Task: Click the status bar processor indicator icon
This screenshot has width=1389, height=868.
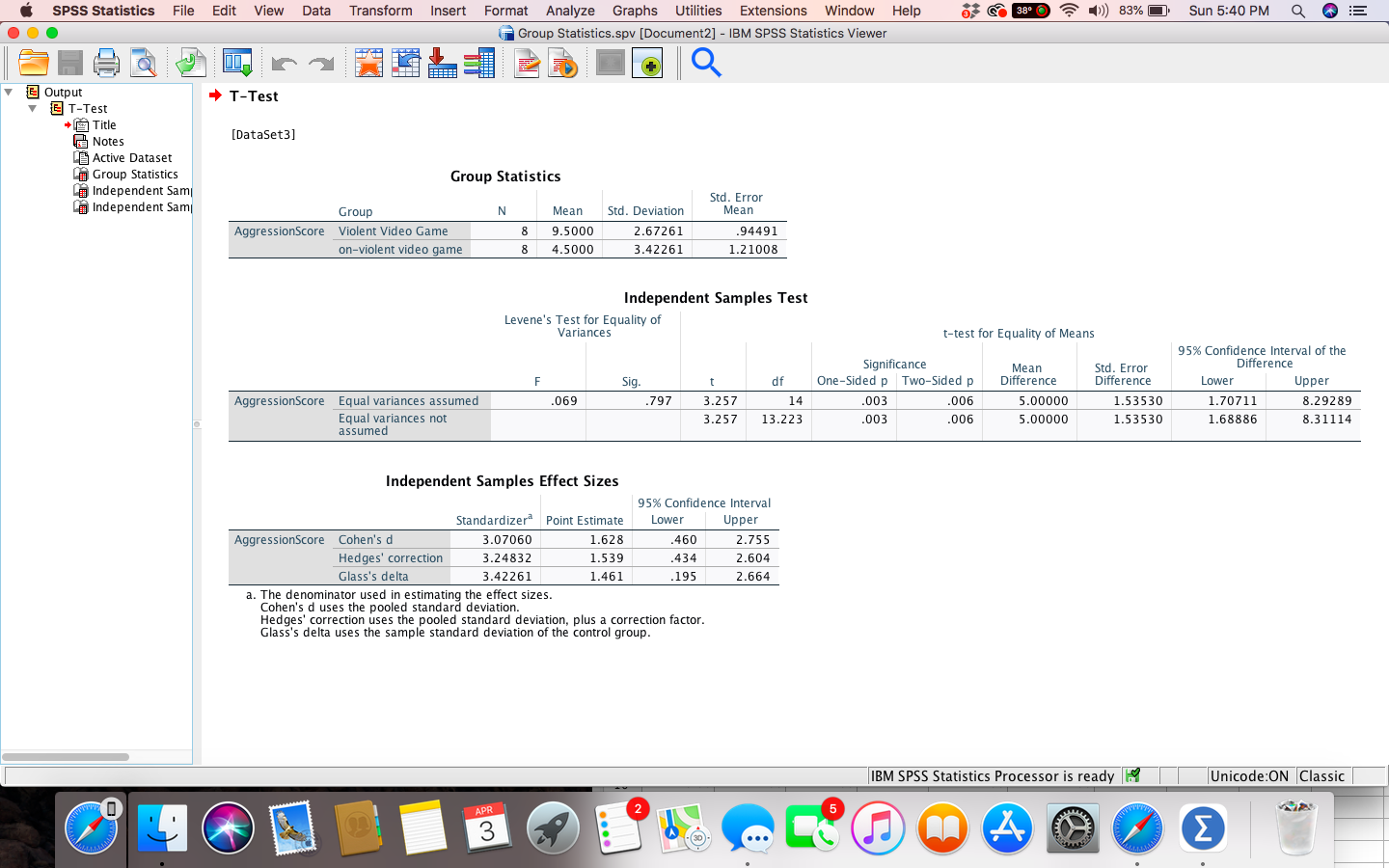Action: 1133,775
